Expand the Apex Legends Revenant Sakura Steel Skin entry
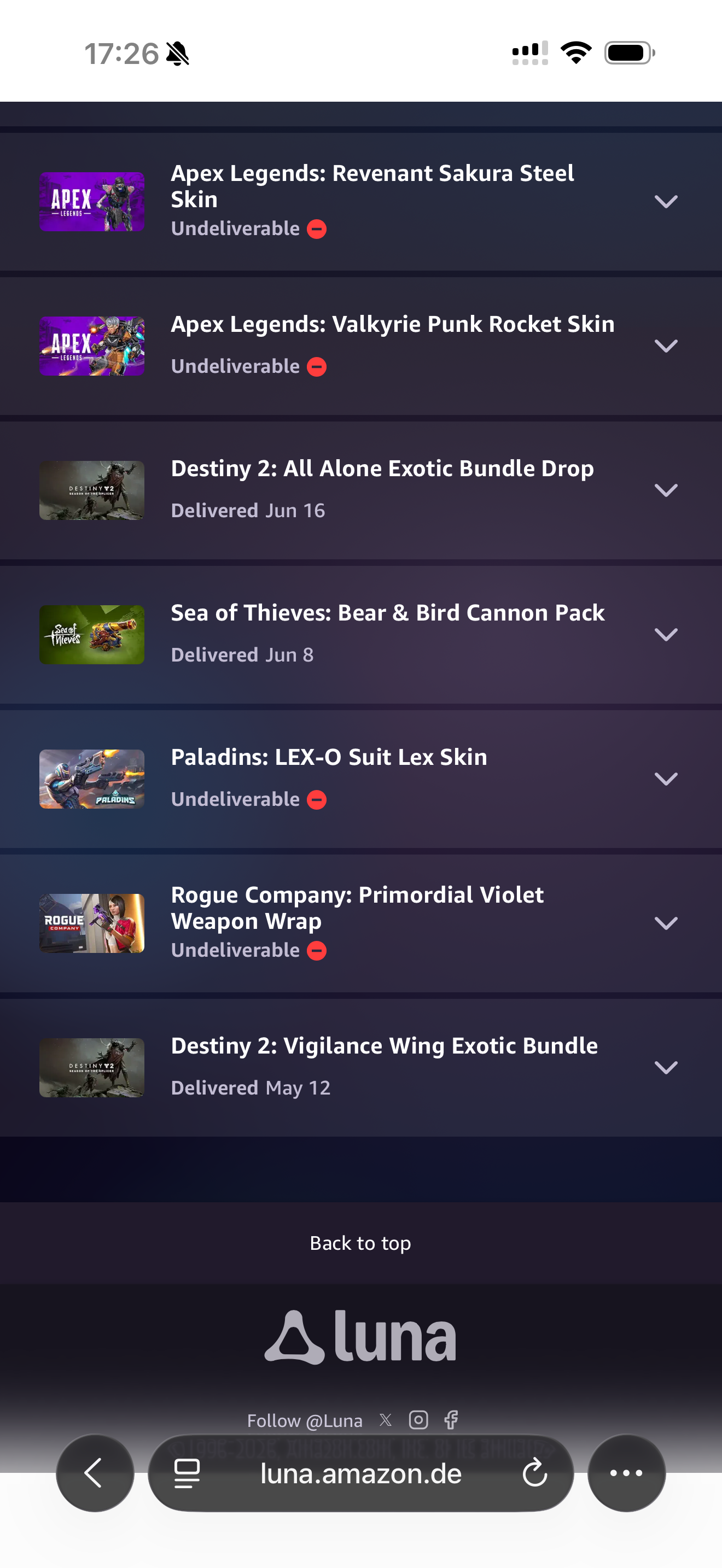Viewport: 722px width, 1568px height. 666,202
